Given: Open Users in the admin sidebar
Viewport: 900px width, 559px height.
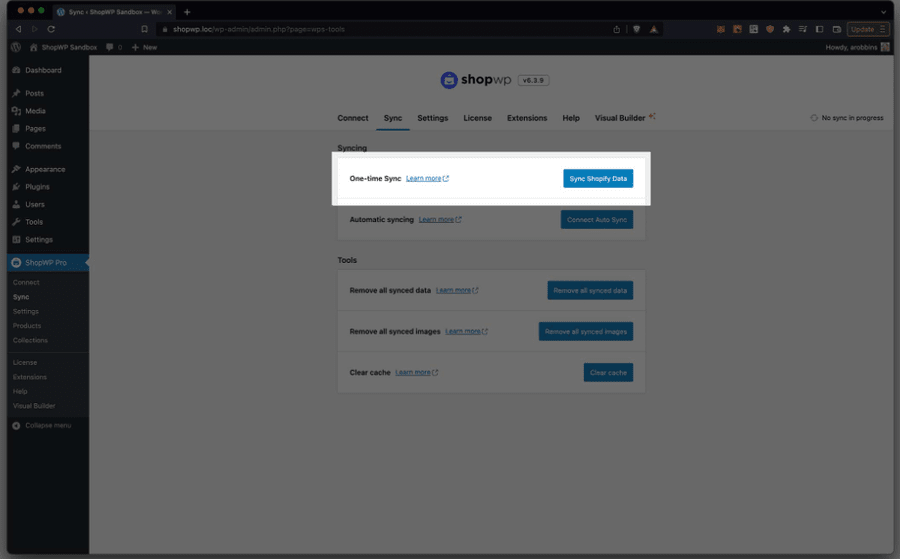Looking at the screenshot, I should [34, 204].
